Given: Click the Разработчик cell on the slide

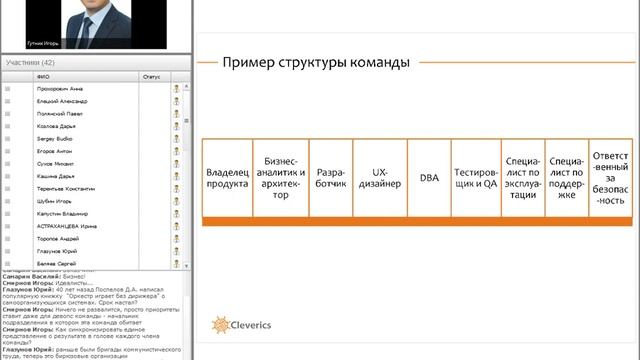Looking at the screenshot, I should (x=331, y=178).
